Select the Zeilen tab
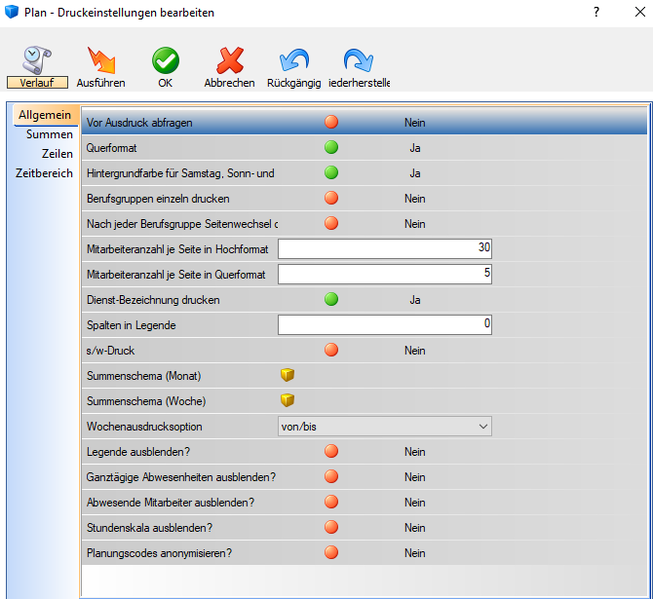This screenshot has width=653, height=599. pyautogui.click(x=57, y=154)
